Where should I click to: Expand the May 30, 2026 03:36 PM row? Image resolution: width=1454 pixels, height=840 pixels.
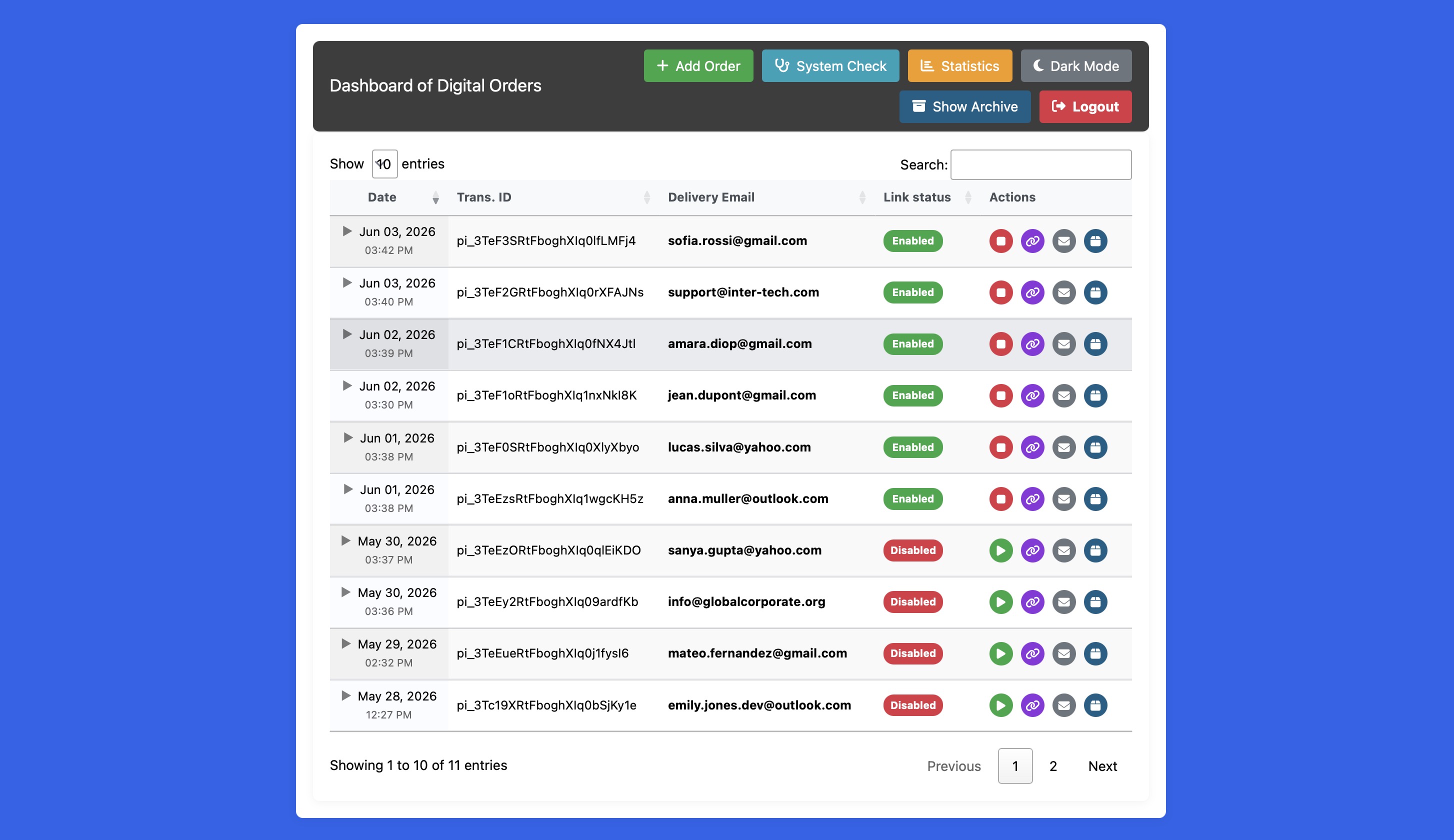[345, 592]
